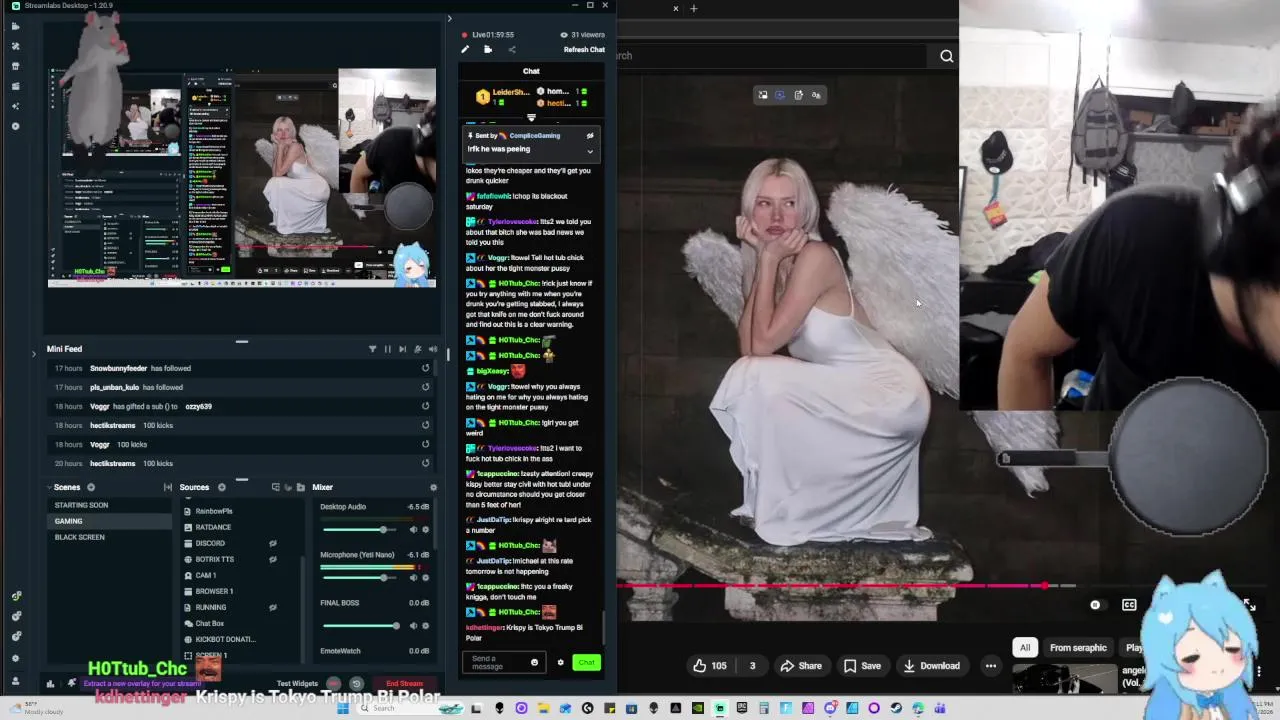
Task: Select the Chat tab header
Action: click(531, 71)
